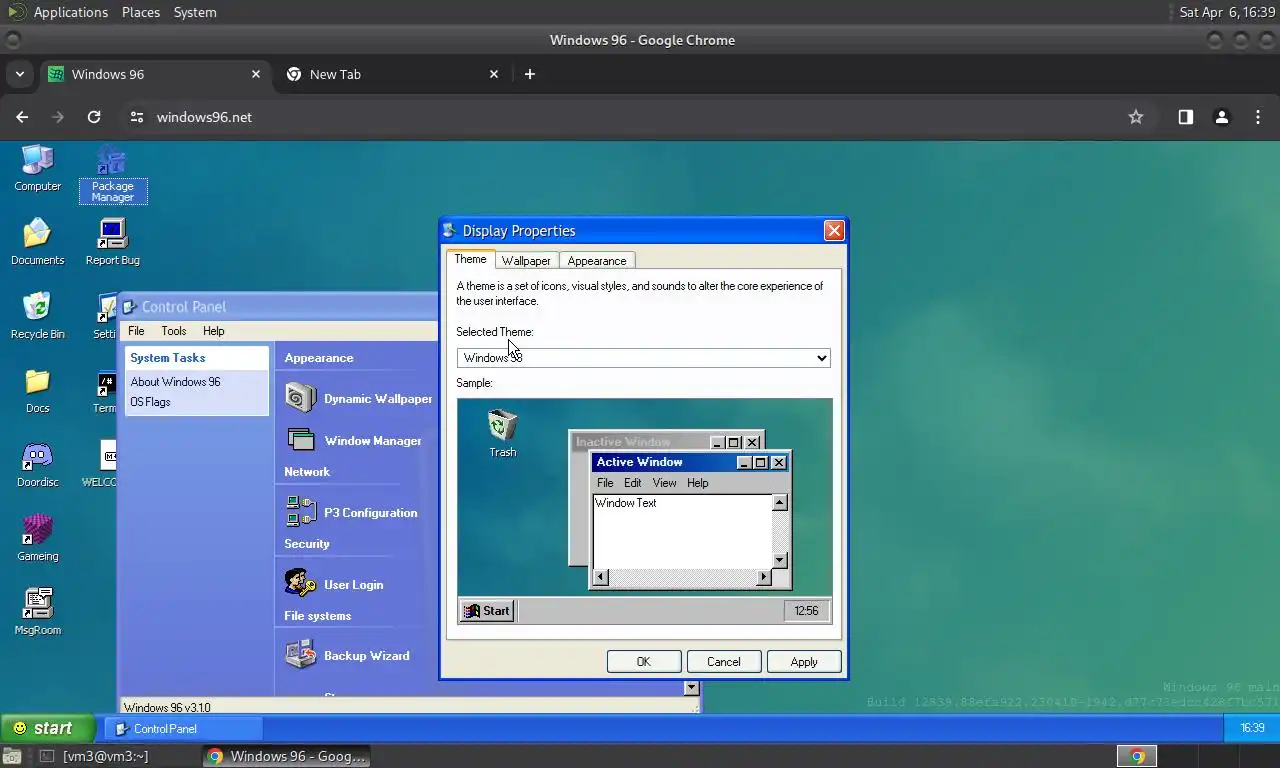This screenshot has width=1280, height=768.
Task: Click Control Panel taskbar button
Action: click(x=183, y=729)
